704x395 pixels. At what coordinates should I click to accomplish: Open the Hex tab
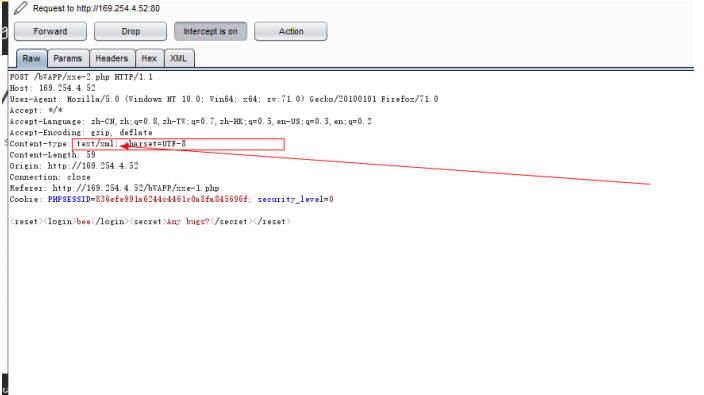click(x=149, y=58)
